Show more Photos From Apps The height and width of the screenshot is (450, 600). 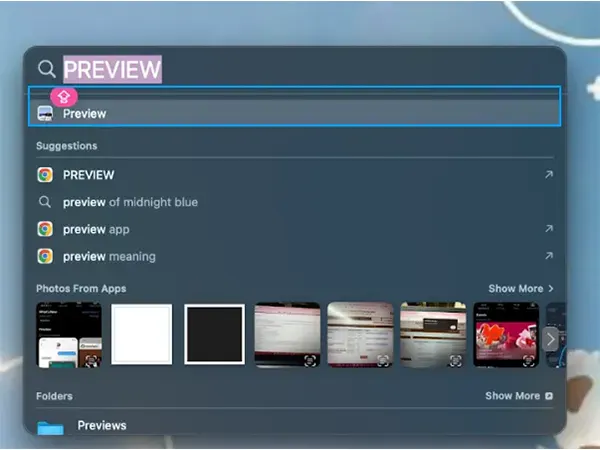tap(521, 289)
